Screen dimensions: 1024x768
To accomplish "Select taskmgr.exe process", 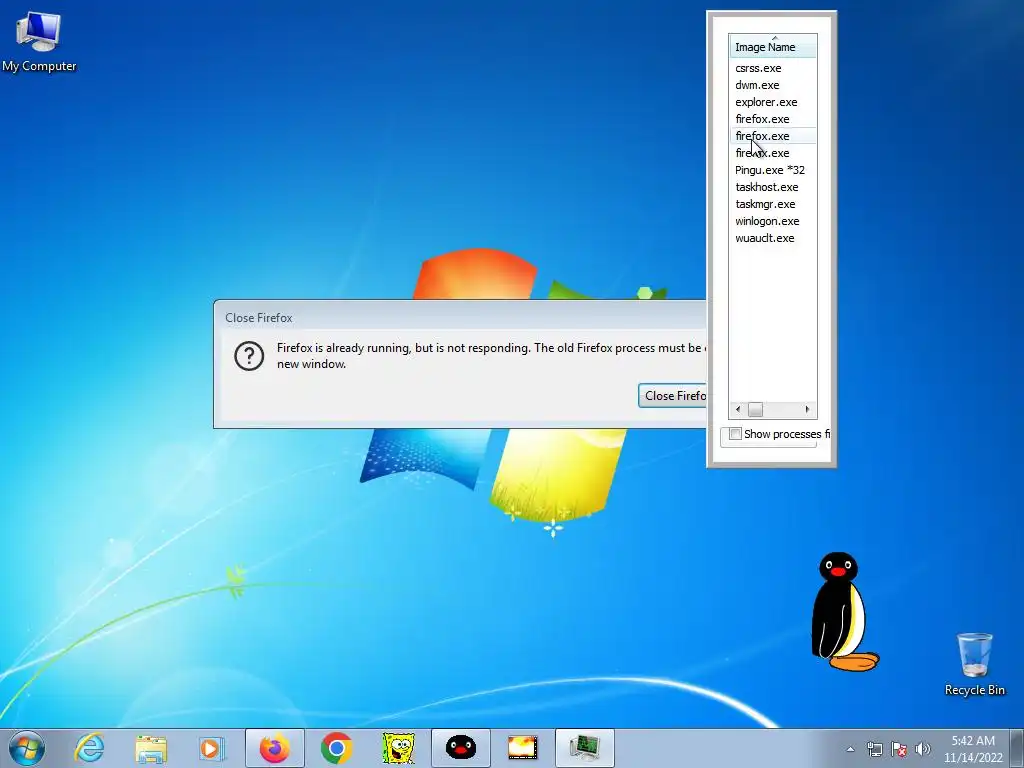I will tap(773, 204).
